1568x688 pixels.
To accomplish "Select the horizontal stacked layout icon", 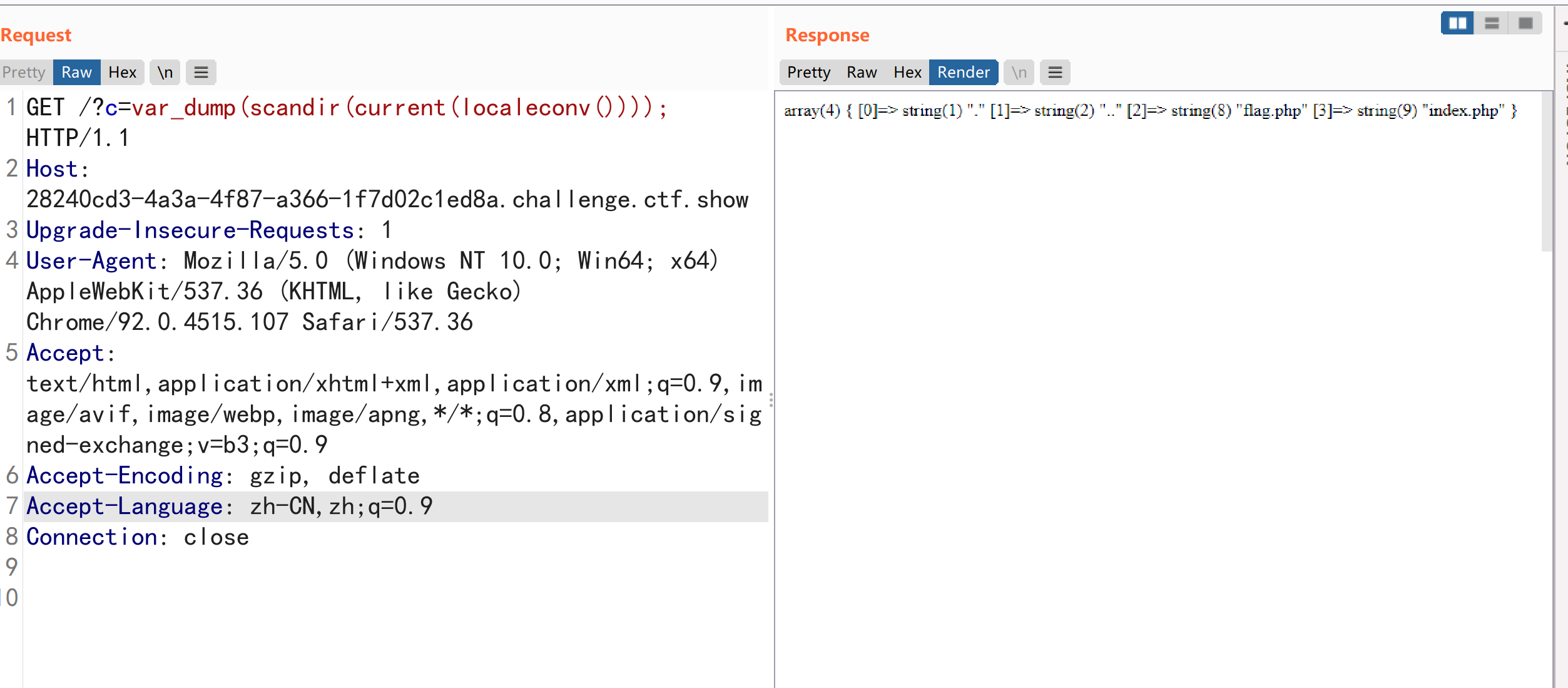I will click(1492, 23).
